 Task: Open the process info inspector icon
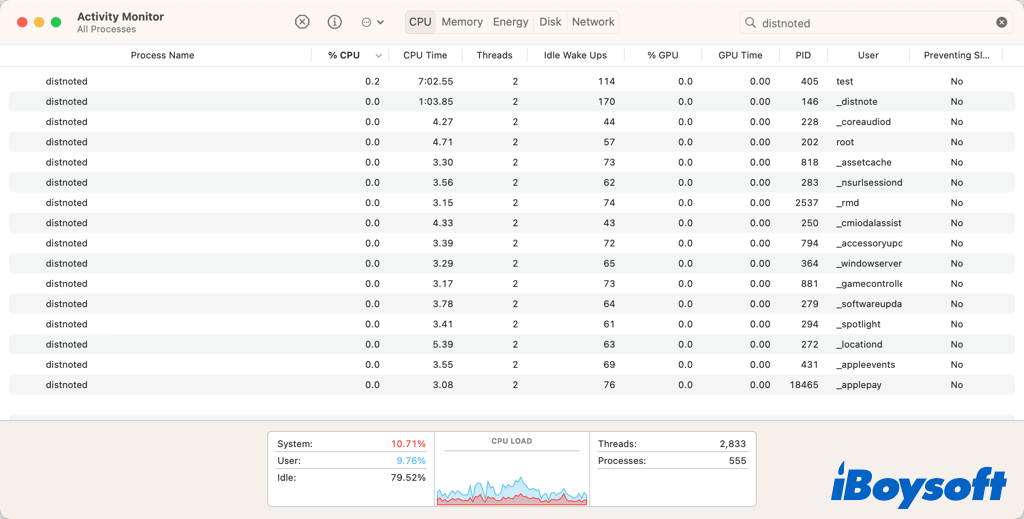335,22
